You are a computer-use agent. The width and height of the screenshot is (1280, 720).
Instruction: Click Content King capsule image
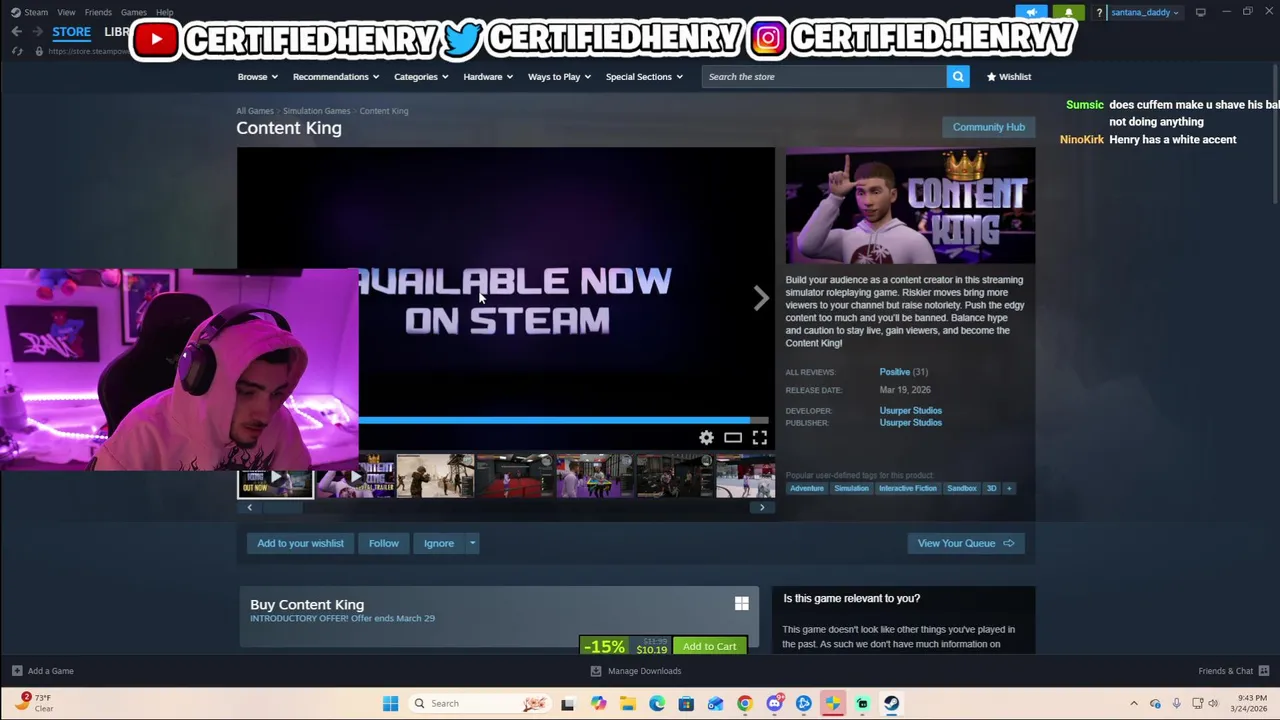910,206
